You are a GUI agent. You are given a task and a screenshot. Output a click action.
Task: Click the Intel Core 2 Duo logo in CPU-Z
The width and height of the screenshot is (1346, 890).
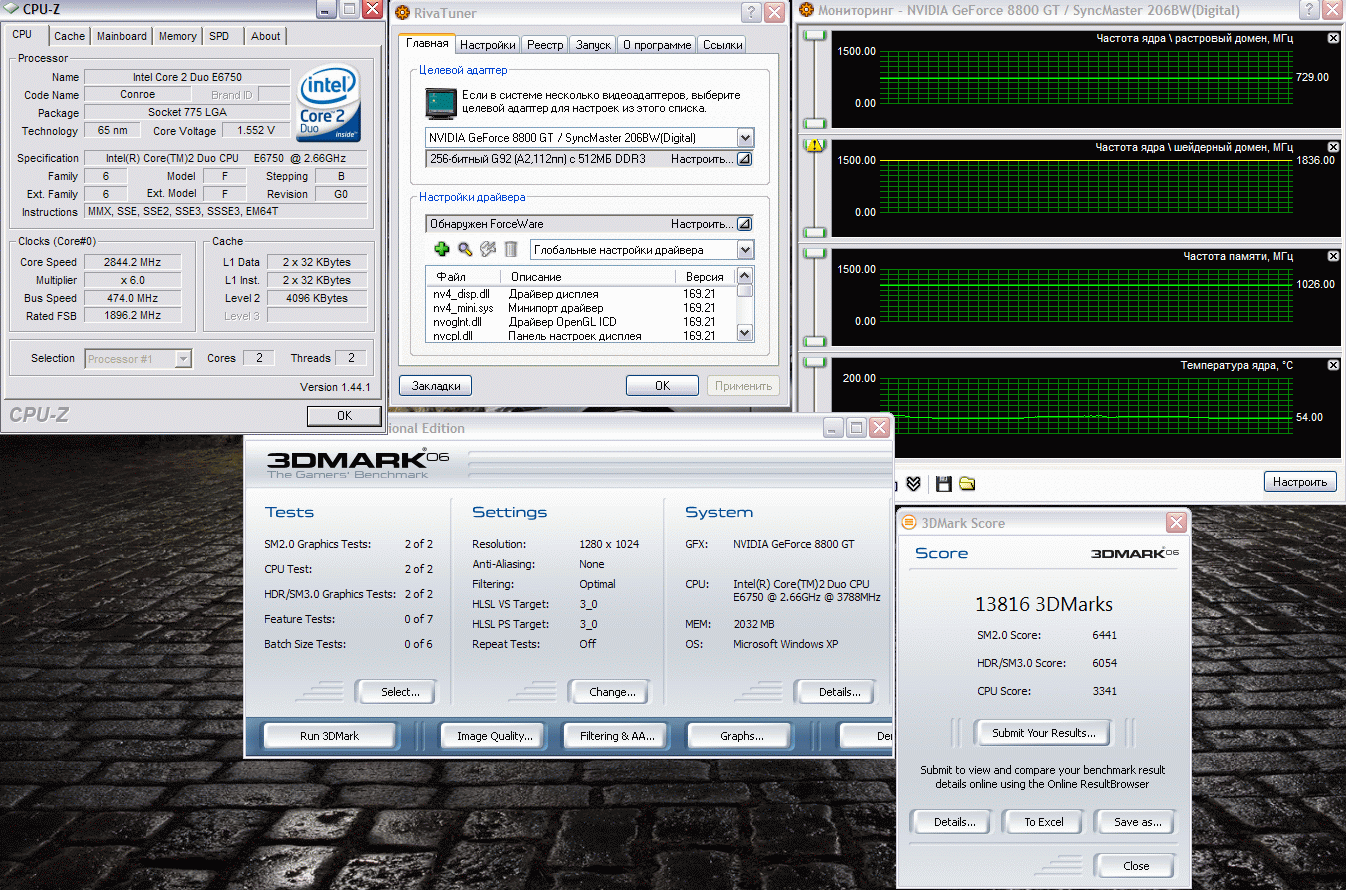coord(330,104)
